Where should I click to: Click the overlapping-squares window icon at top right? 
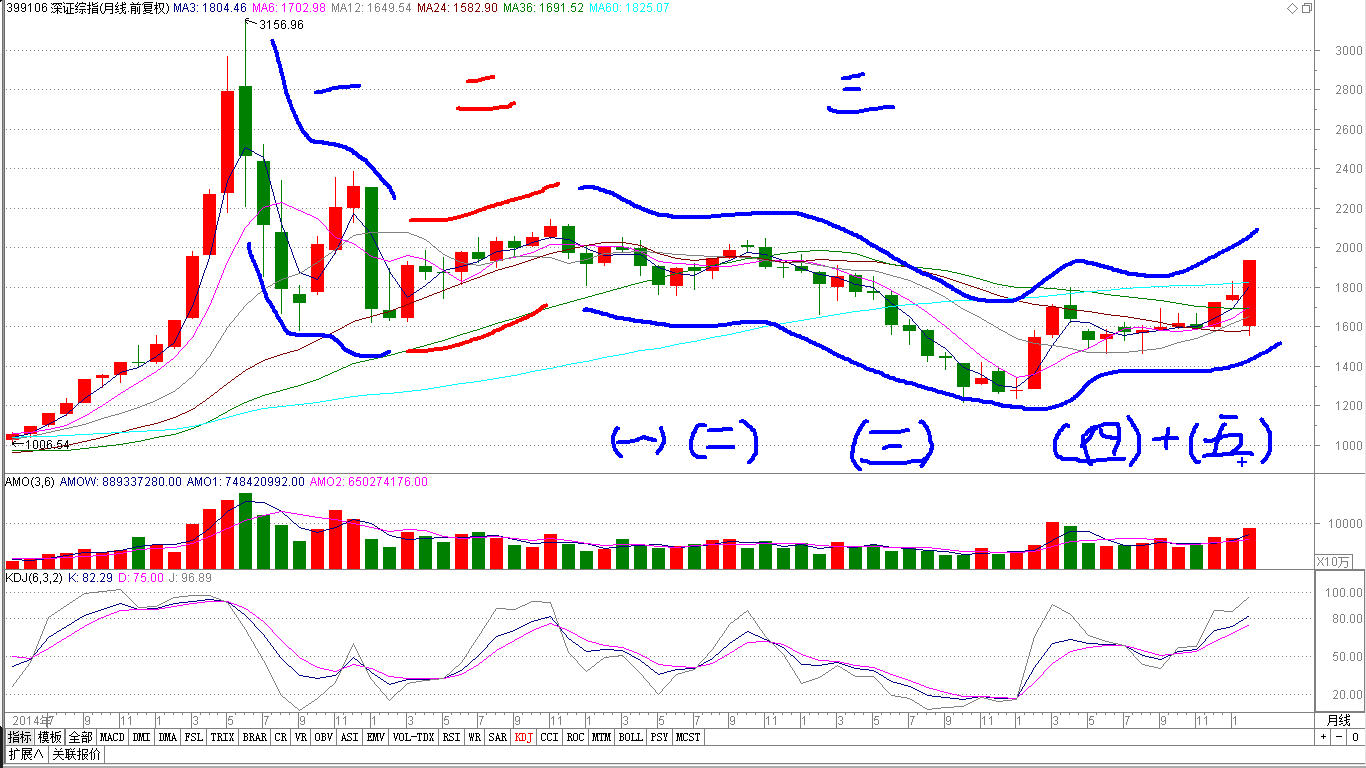click(1306, 8)
